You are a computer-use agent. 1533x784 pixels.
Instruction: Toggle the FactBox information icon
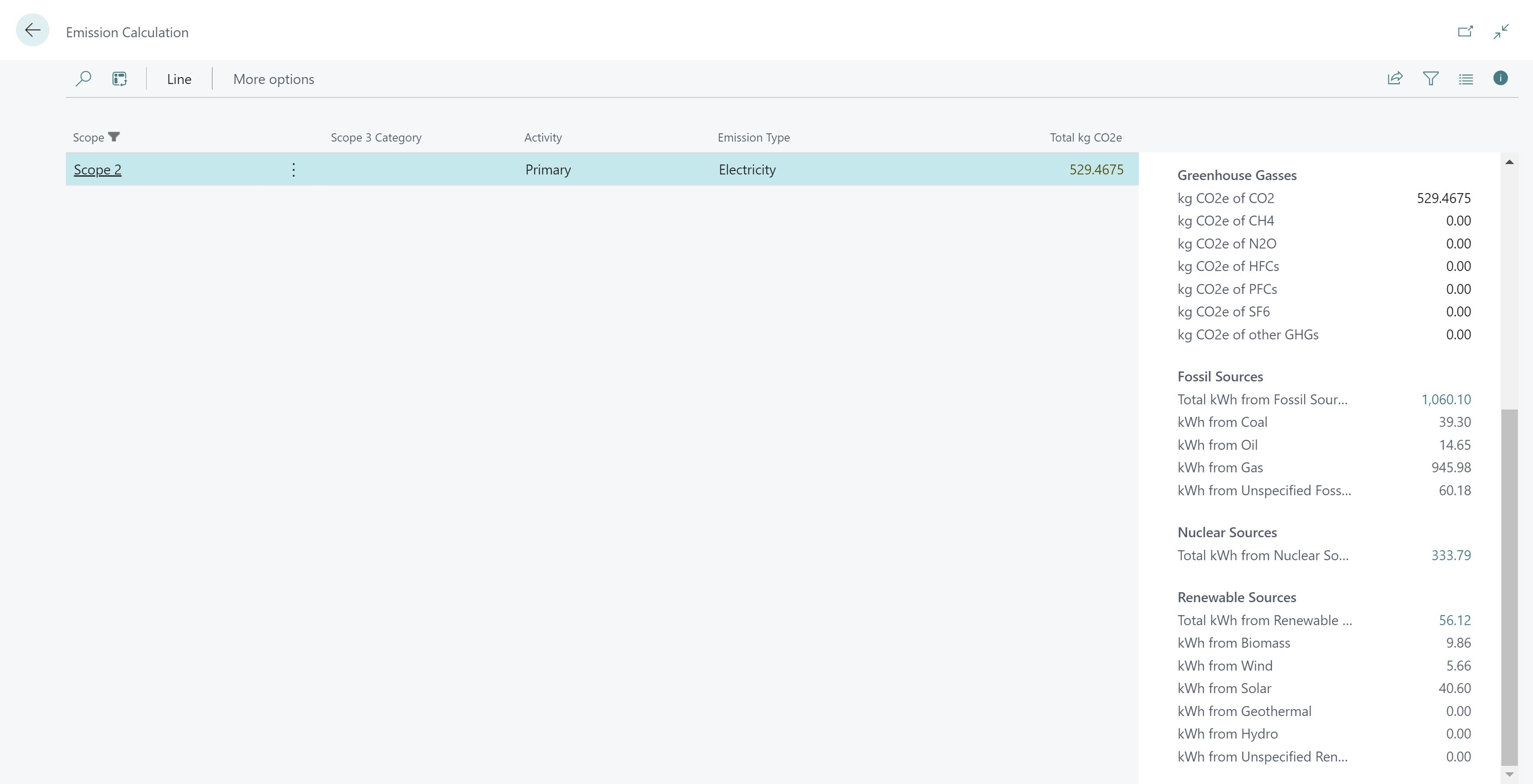tap(1500, 78)
